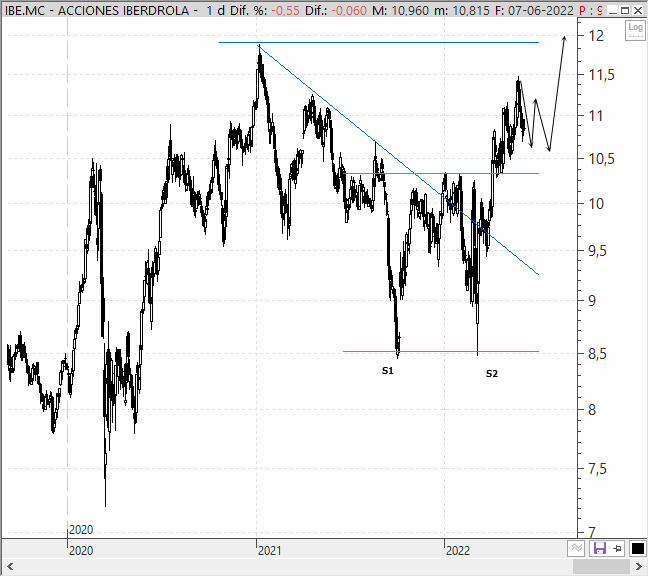Click the 12 price axis label
The height and width of the screenshot is (577, 649).
[596, 36]
